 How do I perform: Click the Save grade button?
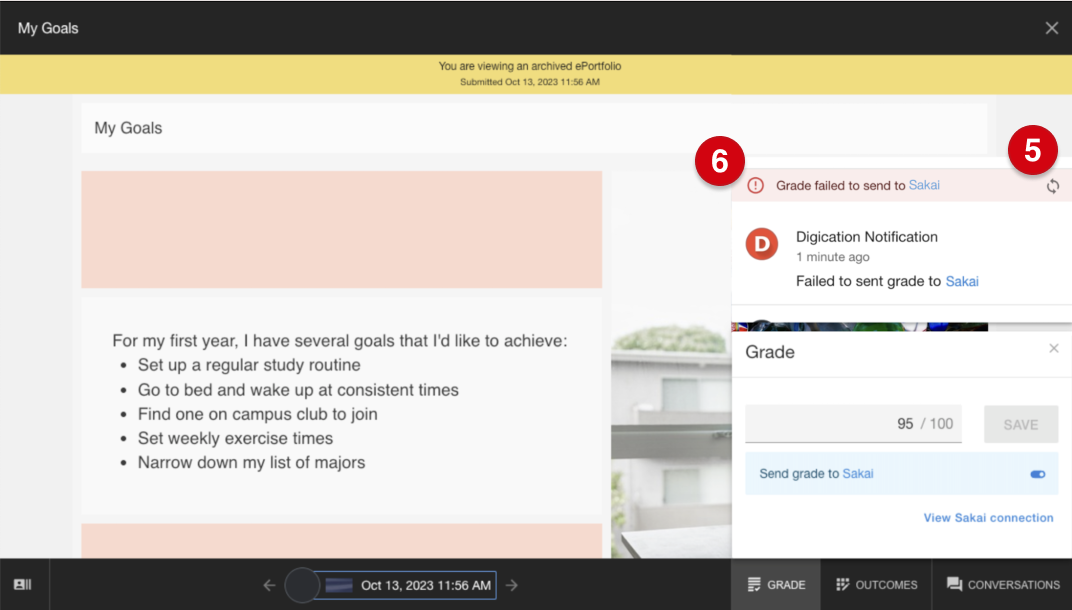click(x=1021, y=425)
